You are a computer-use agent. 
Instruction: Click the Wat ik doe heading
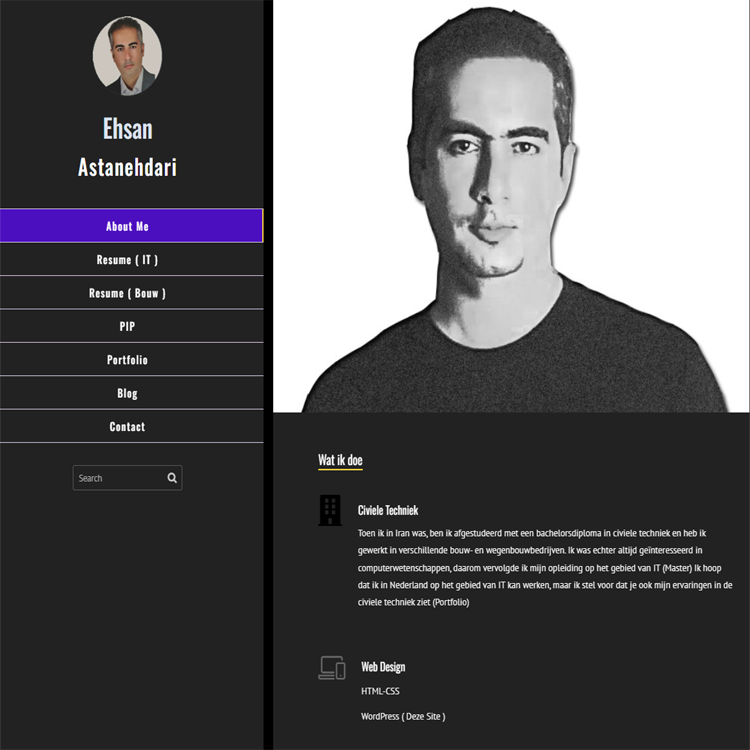click(x=340, y=460)
